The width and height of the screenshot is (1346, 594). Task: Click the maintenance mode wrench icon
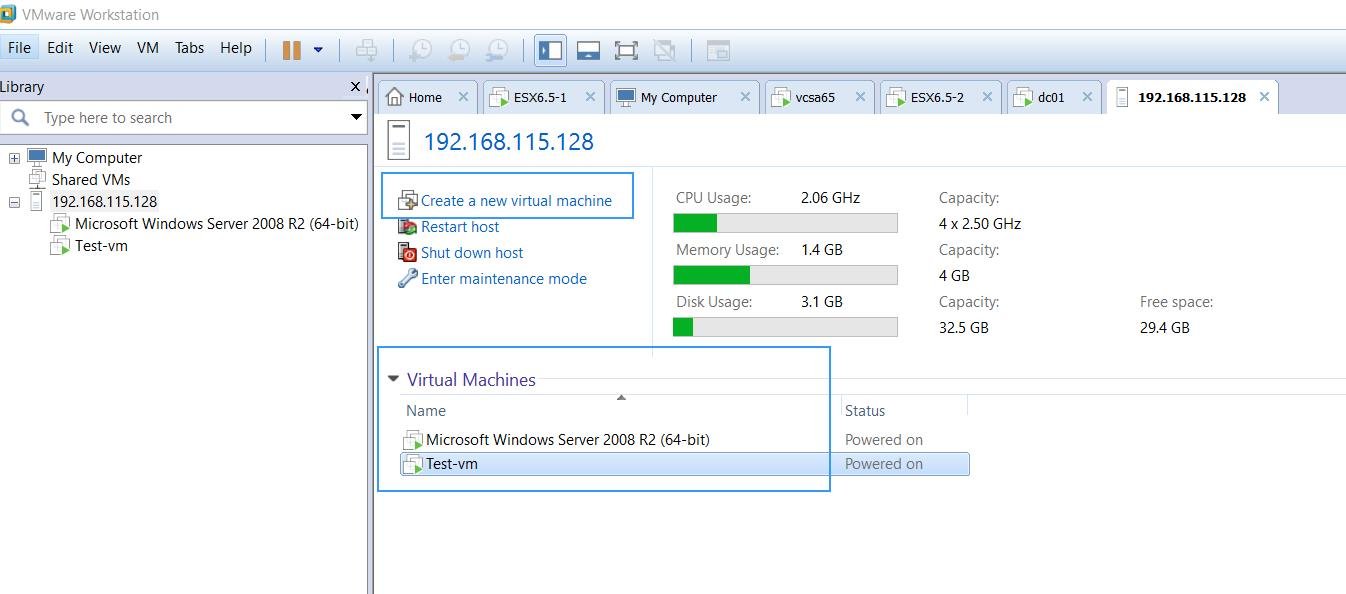[x=407, y=278]
